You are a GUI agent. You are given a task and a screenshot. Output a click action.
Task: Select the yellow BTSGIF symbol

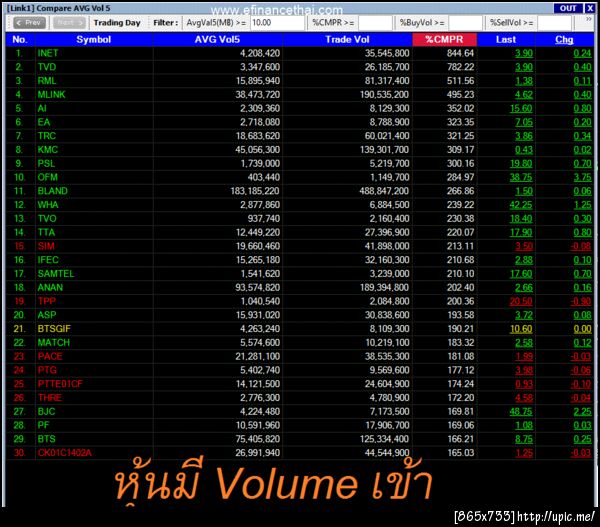tap(54, 329)
